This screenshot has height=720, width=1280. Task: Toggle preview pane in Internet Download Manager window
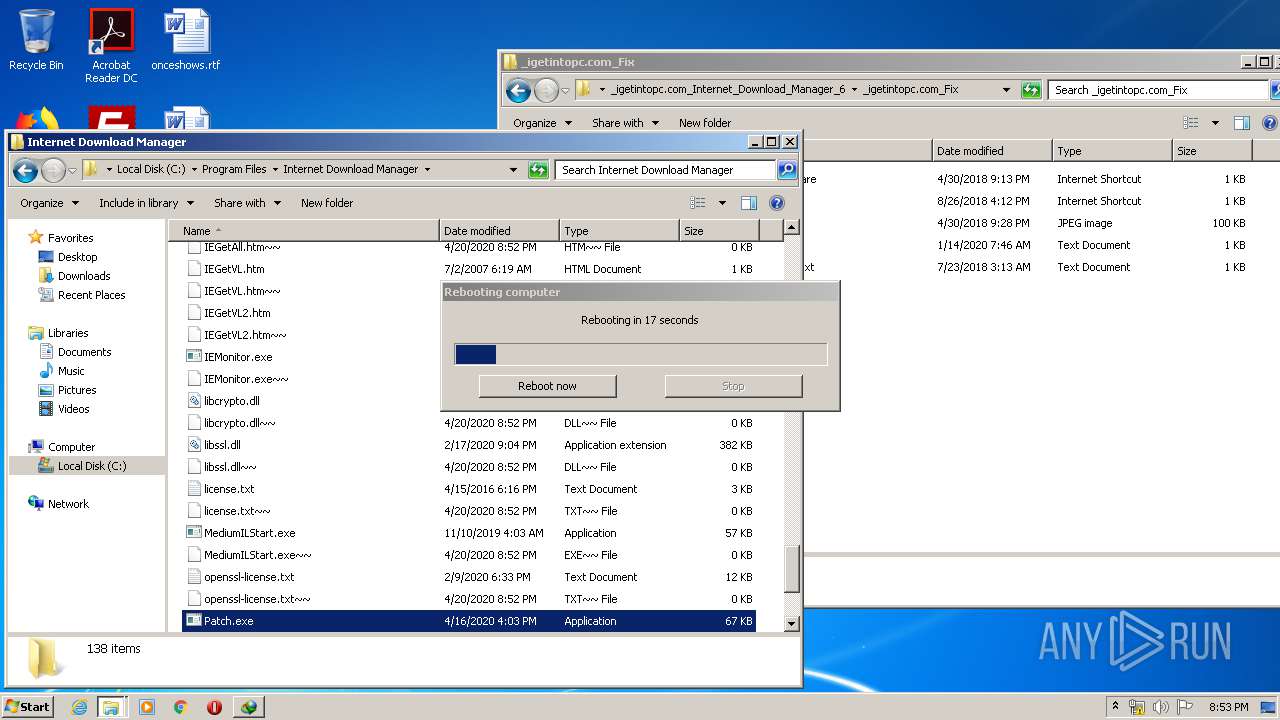click(749, 203)
